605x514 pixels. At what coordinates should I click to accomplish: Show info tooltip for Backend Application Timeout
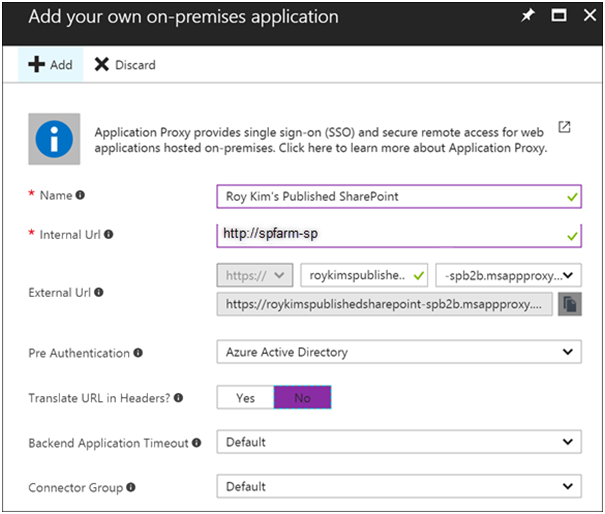[196, 443]
